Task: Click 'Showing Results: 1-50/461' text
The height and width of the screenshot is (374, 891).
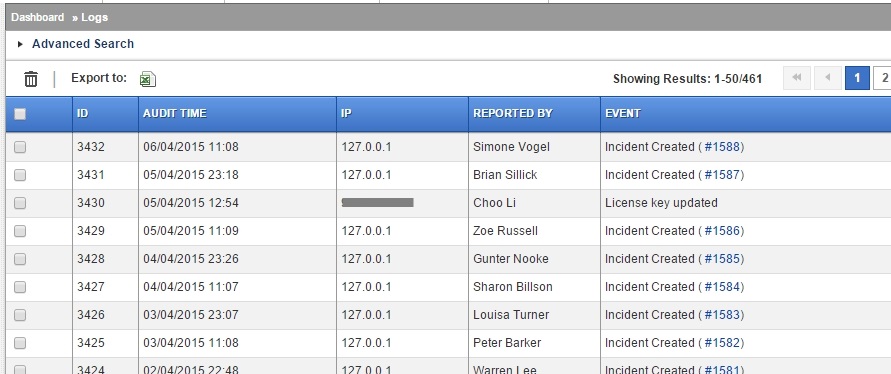Action: [687, 79]
